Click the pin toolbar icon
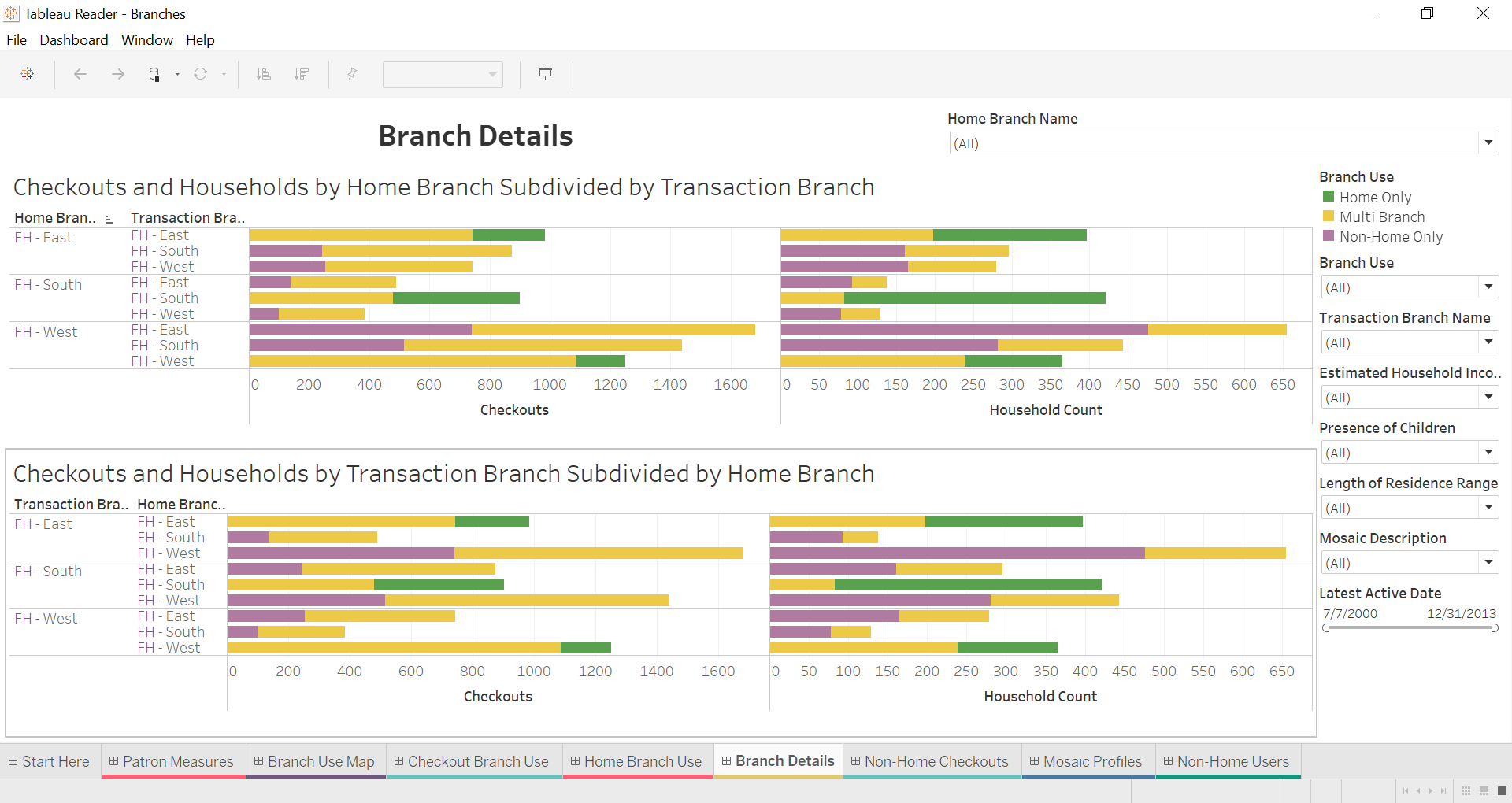 [x=352, y=74]
